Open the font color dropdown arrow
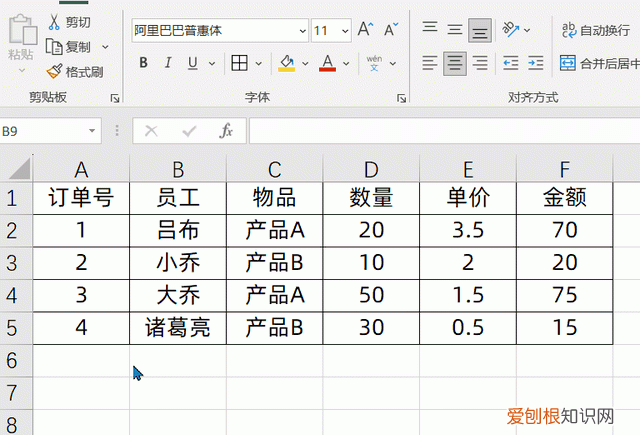Screen dimensions: 640x435 click(x=346, y=63)
